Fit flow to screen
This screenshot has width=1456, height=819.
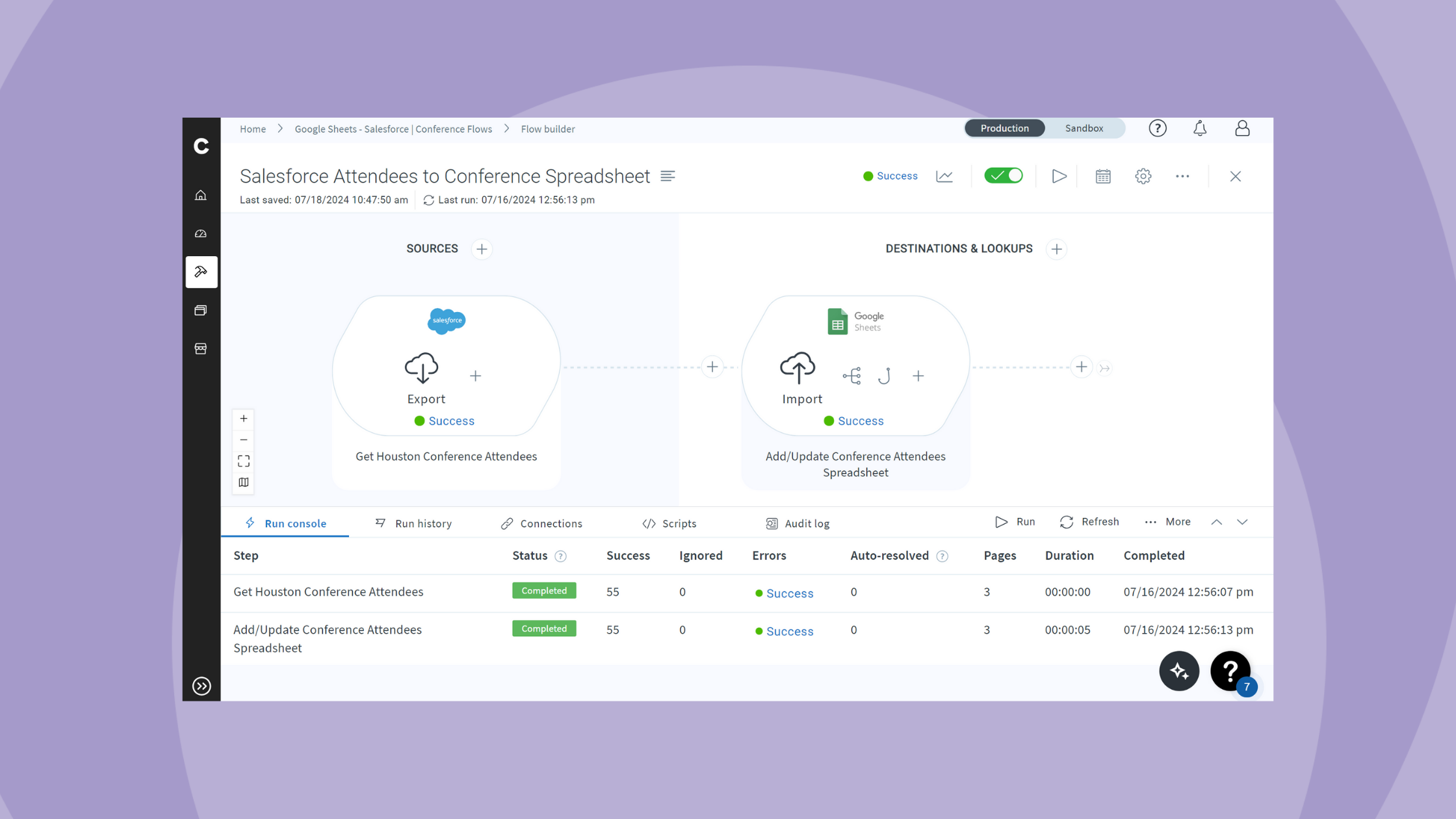coord(244,461)
